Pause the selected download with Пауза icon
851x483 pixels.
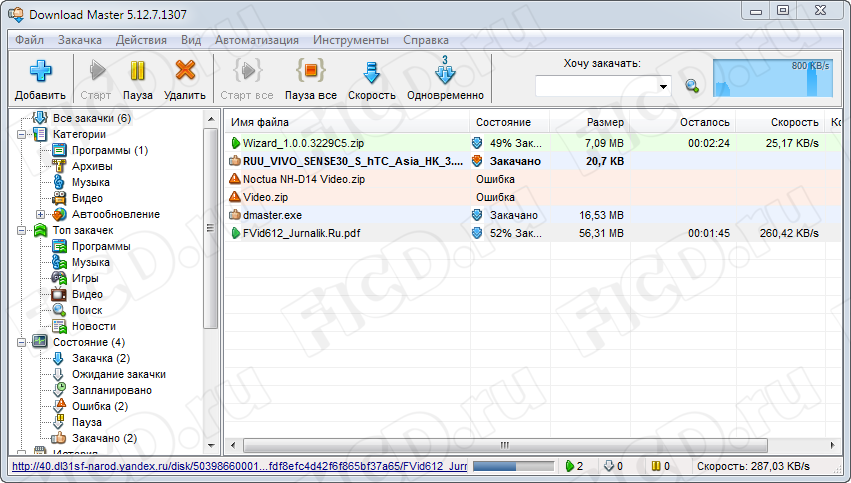137,71
